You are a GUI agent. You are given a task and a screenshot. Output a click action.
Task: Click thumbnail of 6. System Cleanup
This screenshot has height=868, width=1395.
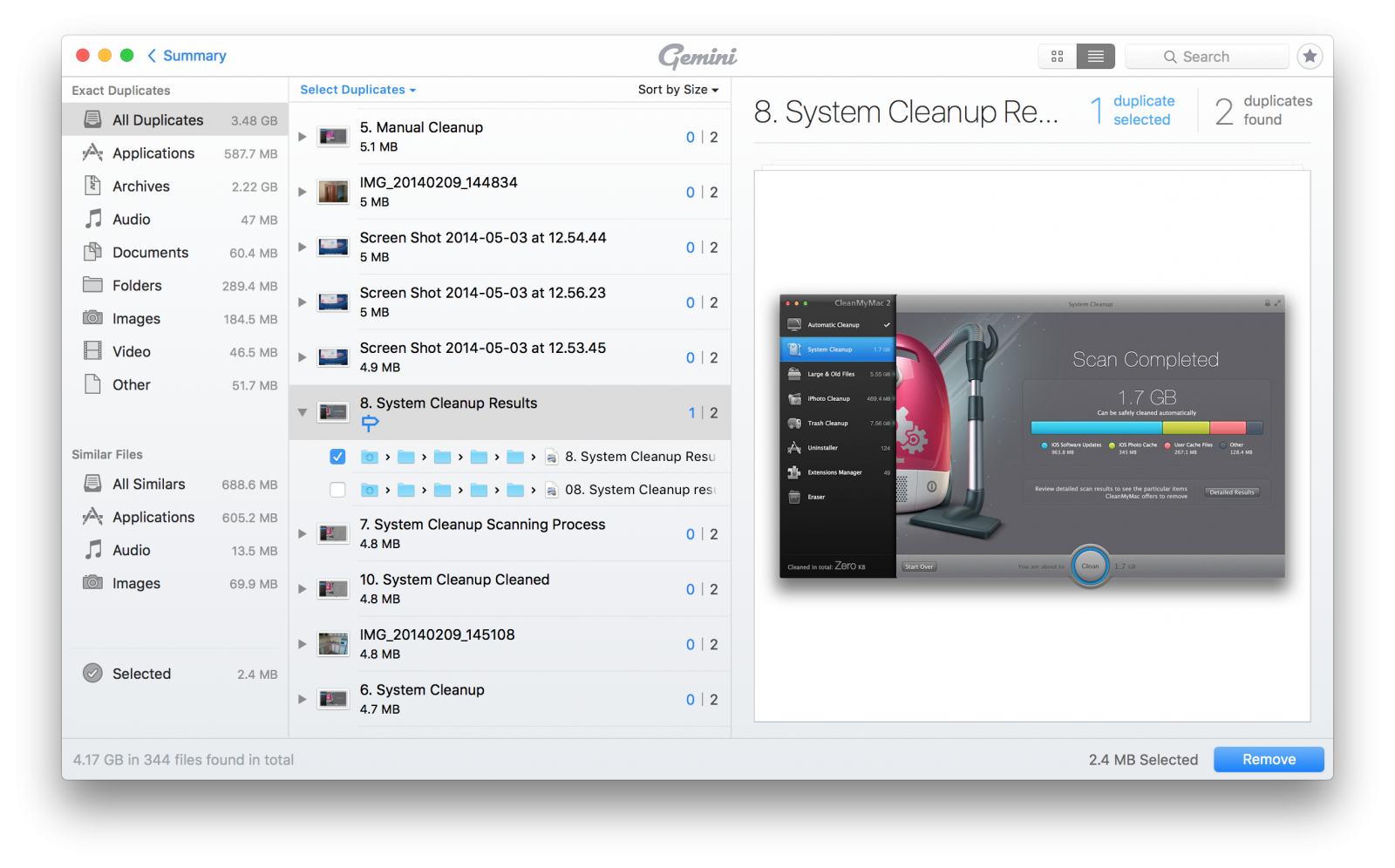333,699
